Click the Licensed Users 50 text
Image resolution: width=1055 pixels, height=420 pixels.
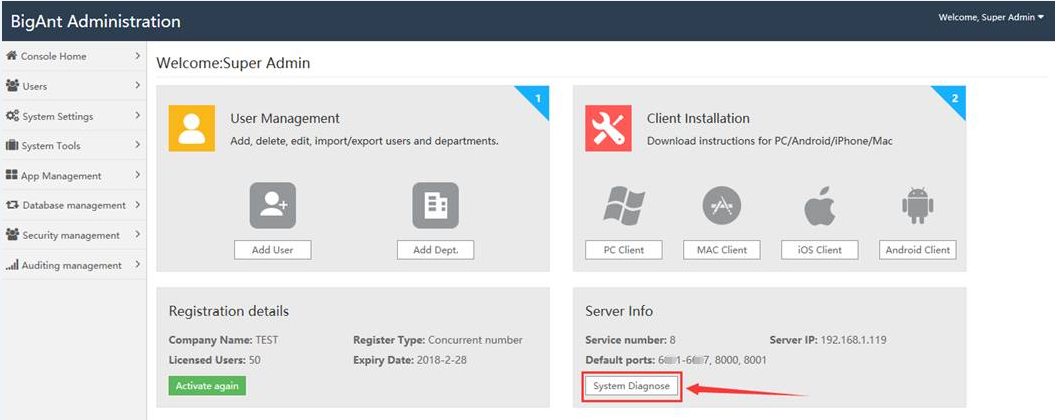[x=215, y=360]
